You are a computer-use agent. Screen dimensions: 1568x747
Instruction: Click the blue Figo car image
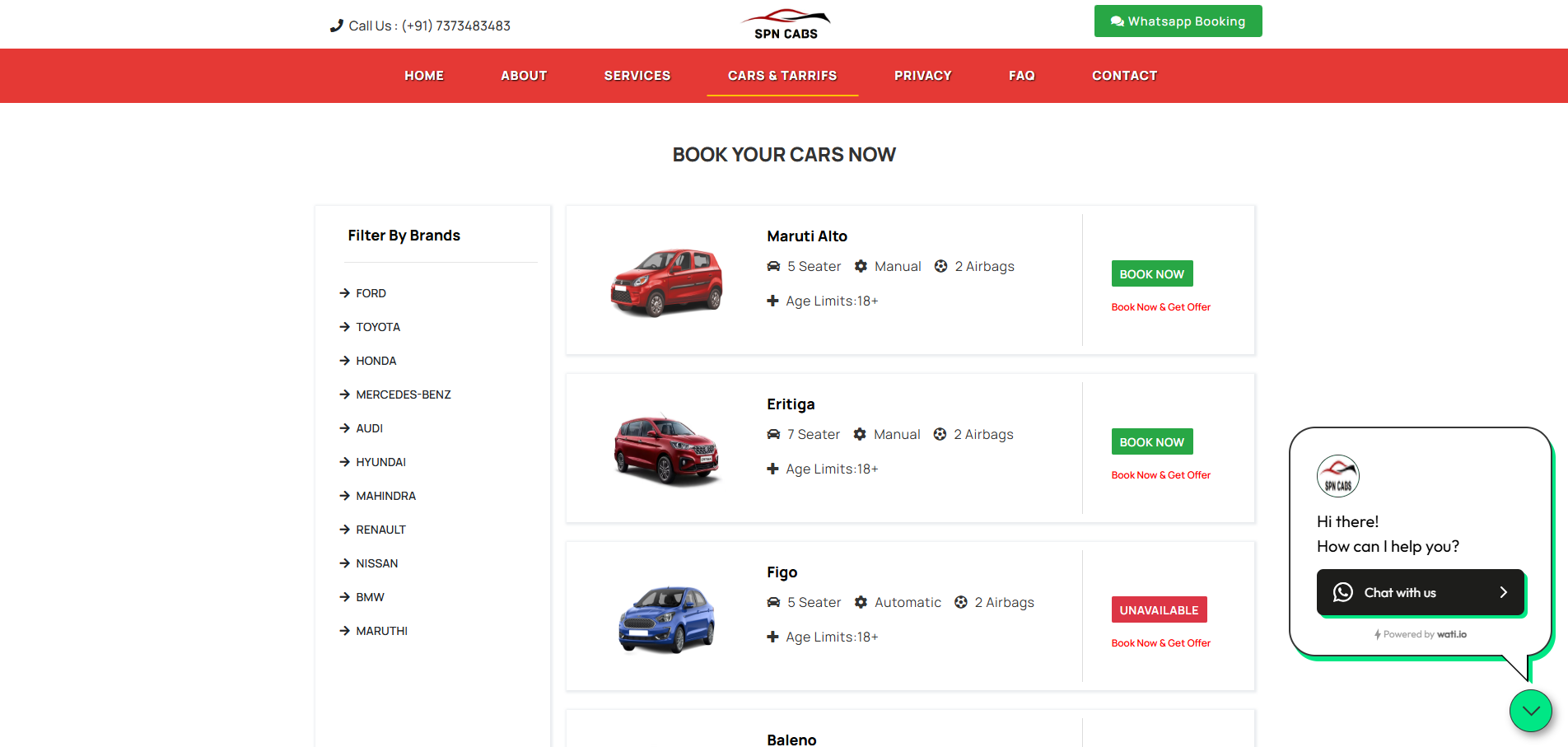click(667, 619)
